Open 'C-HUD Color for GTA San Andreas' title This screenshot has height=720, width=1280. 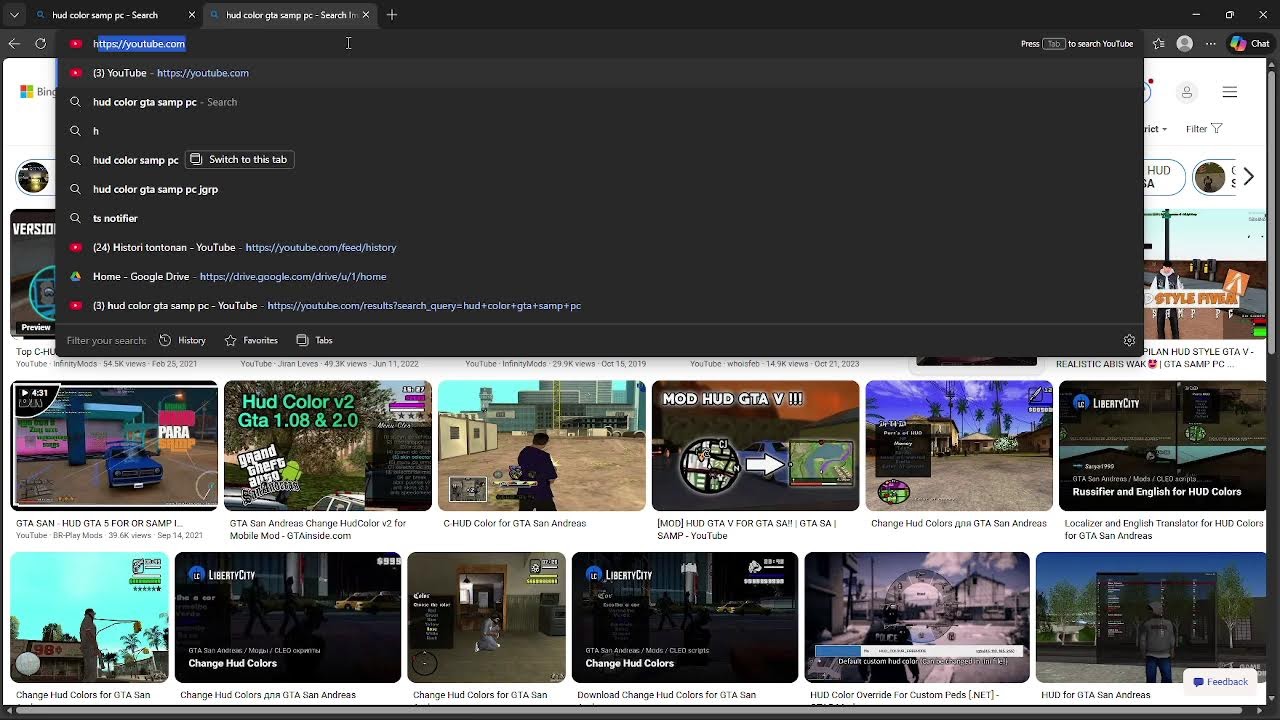(x=515, y=523)
